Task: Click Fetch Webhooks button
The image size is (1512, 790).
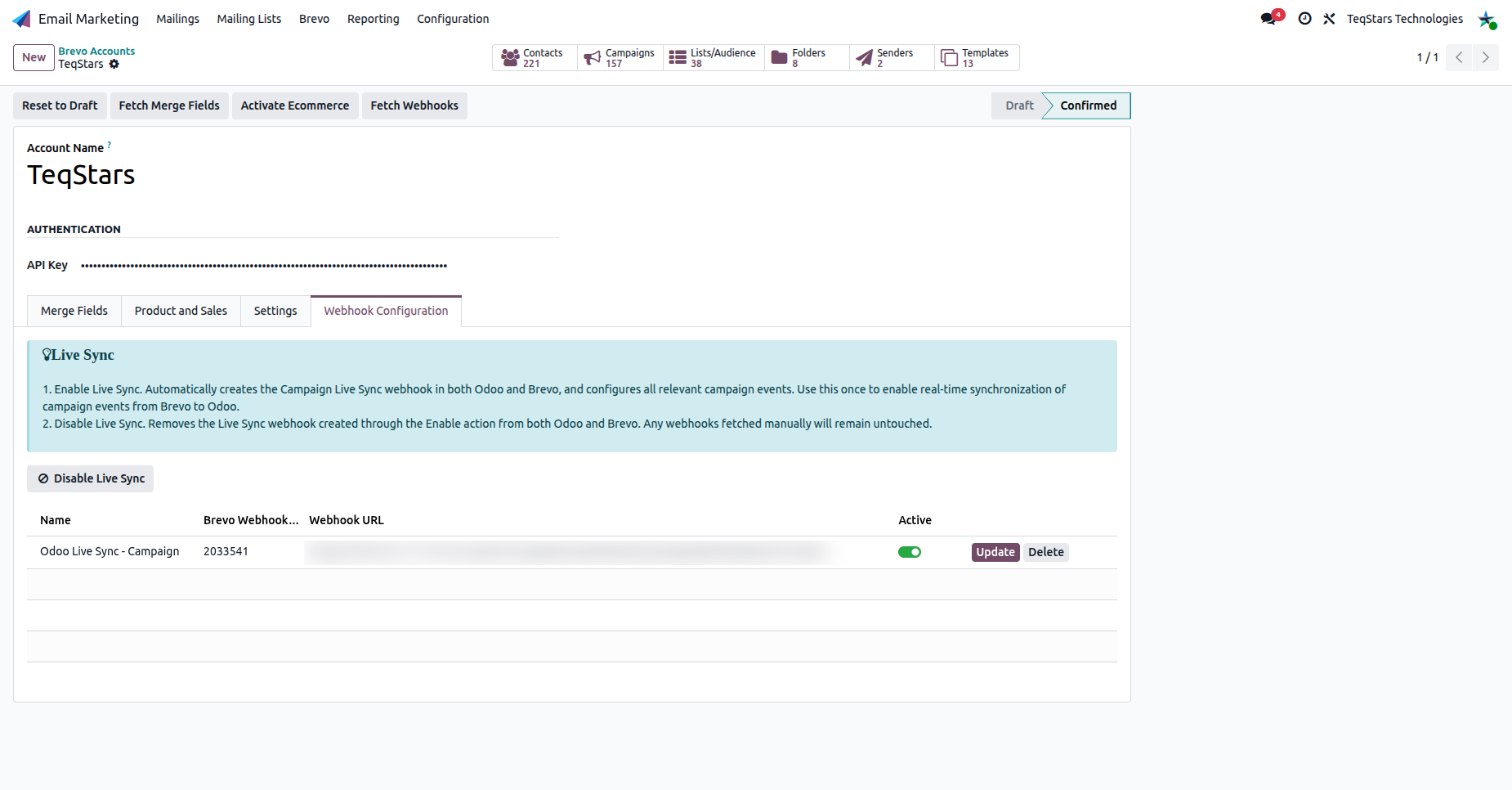Action: point(414,105)
